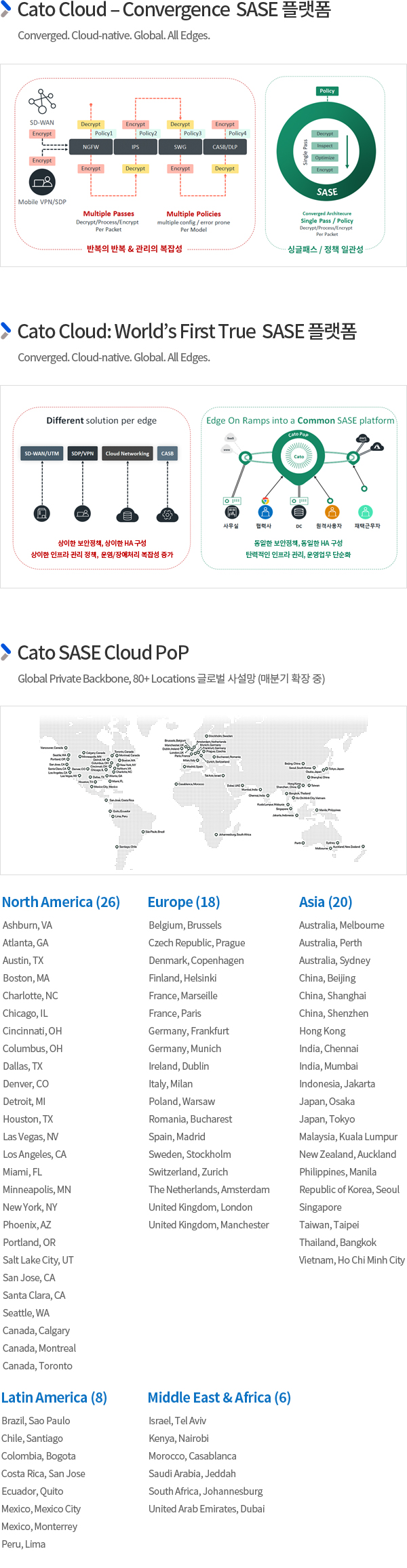Click the Mobile VPN/SDP dark circle icon
Viewport: 407px width, 1568px height.
[42, 182]
